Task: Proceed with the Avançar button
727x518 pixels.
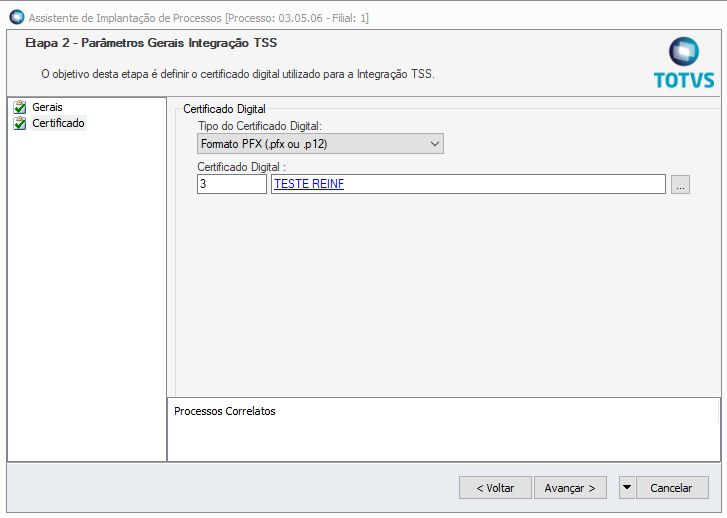Action: tap(570, 488)
